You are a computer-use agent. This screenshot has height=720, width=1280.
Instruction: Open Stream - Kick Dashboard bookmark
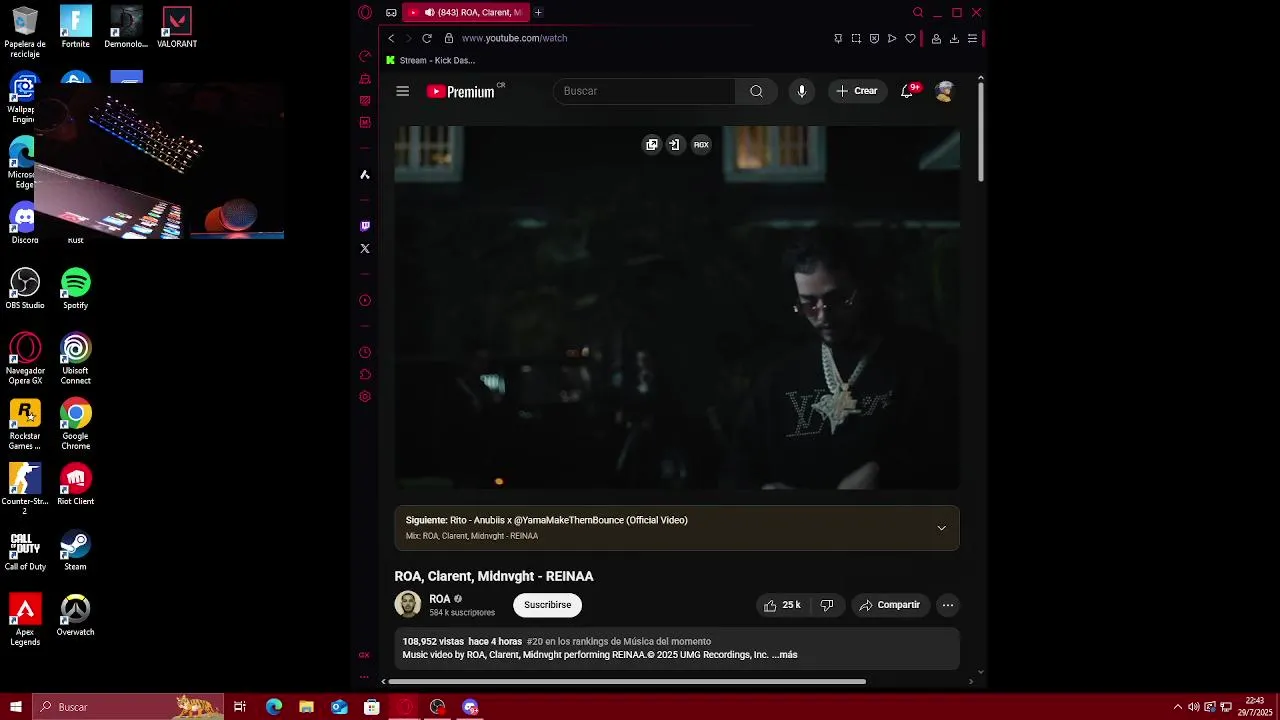pyautogui.click(x=431, y=60)
